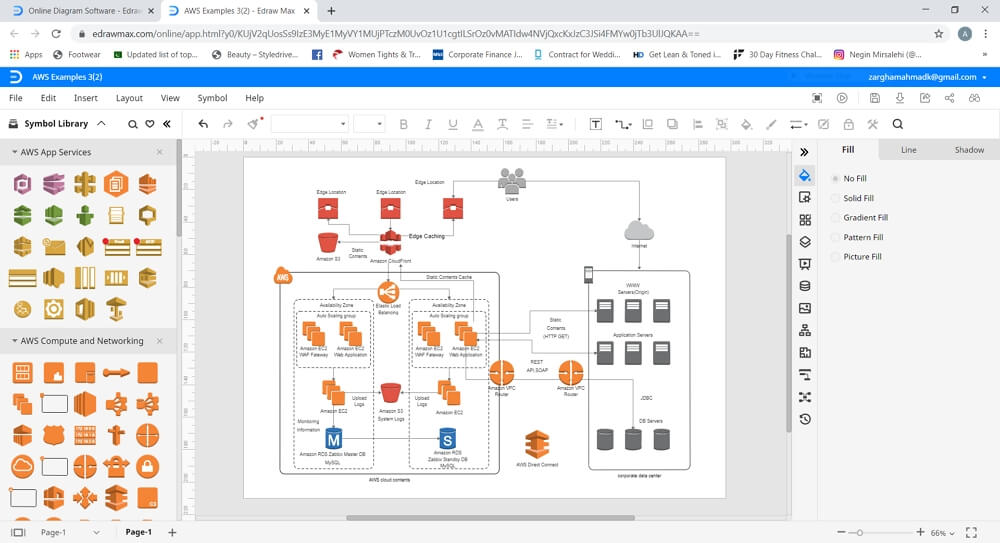Click the Save icon in top bar
This screenshot has width=1000, height=543.
pos(874,98)
